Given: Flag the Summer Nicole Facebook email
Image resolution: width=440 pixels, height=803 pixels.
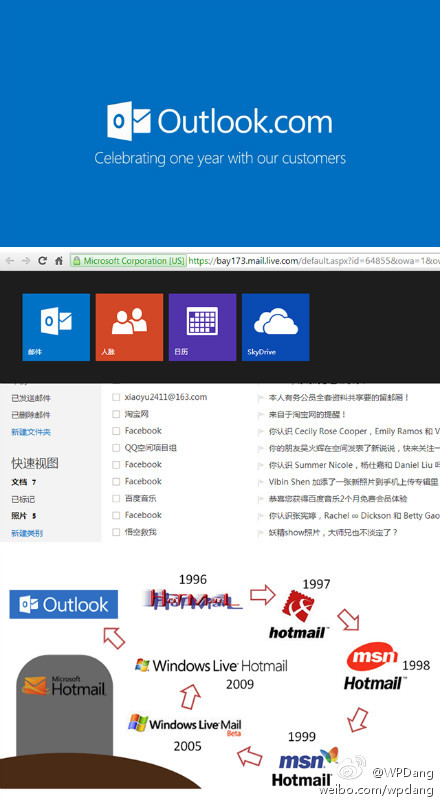Looking at the screenshot, I should click(x=261, y=466).
